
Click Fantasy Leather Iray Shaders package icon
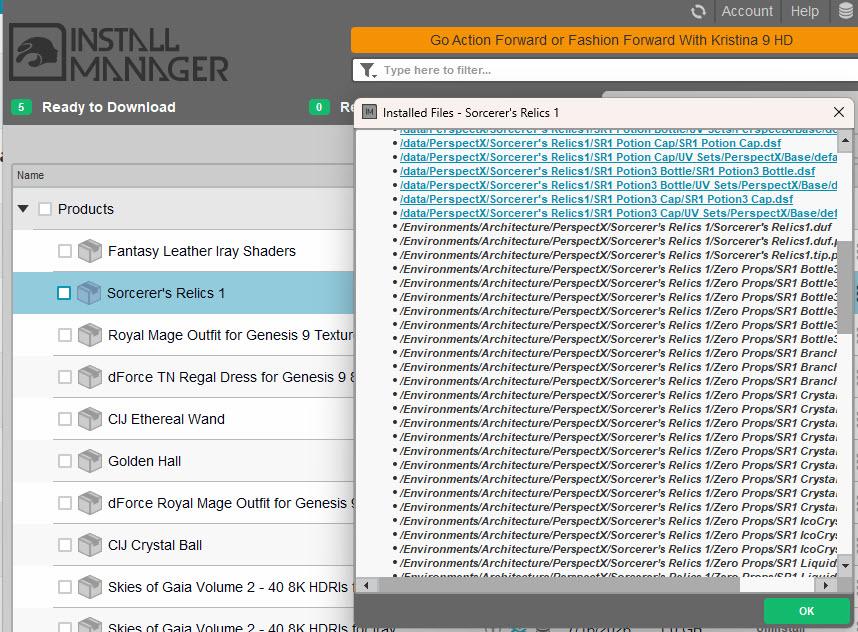(x=89, y=251)
